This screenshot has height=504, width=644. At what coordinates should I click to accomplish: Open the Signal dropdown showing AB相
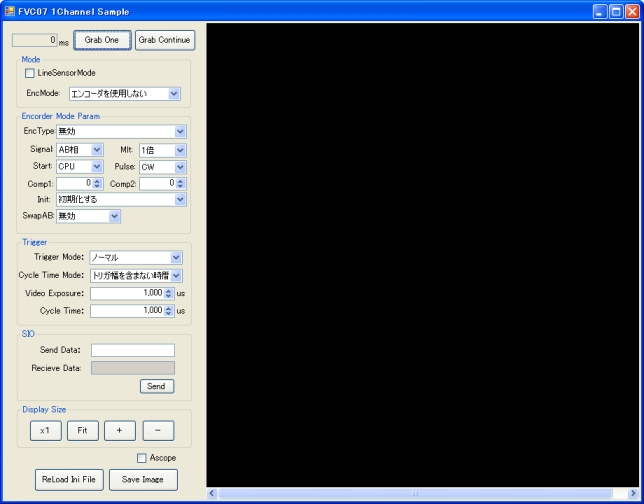coord(97,150)
